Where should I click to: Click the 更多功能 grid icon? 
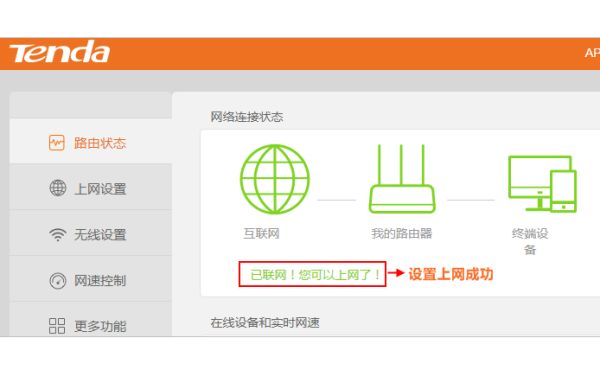pyautogui.click(x=57, y=326)
